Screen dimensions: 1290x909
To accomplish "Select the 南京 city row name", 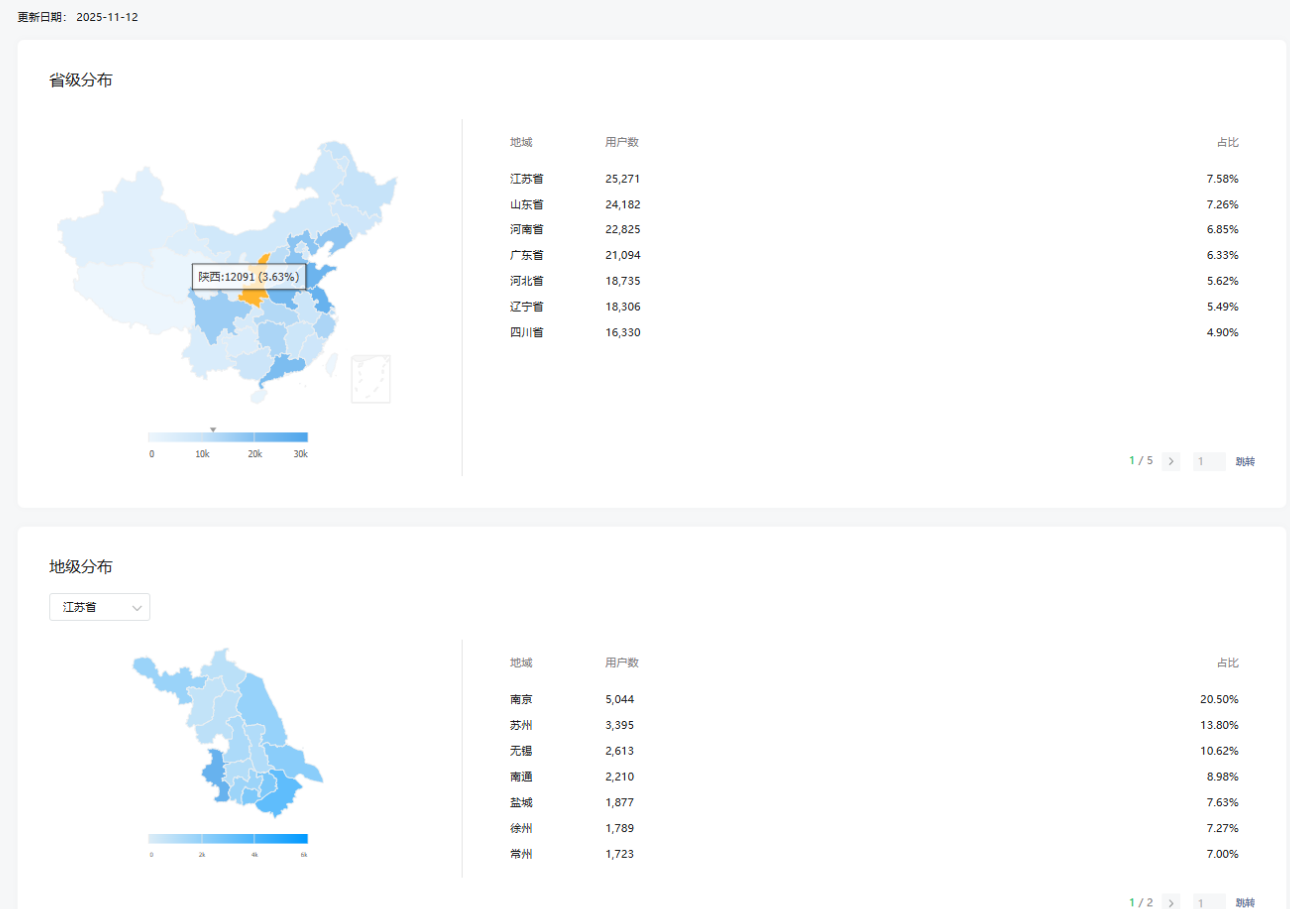I will [521, 699].
